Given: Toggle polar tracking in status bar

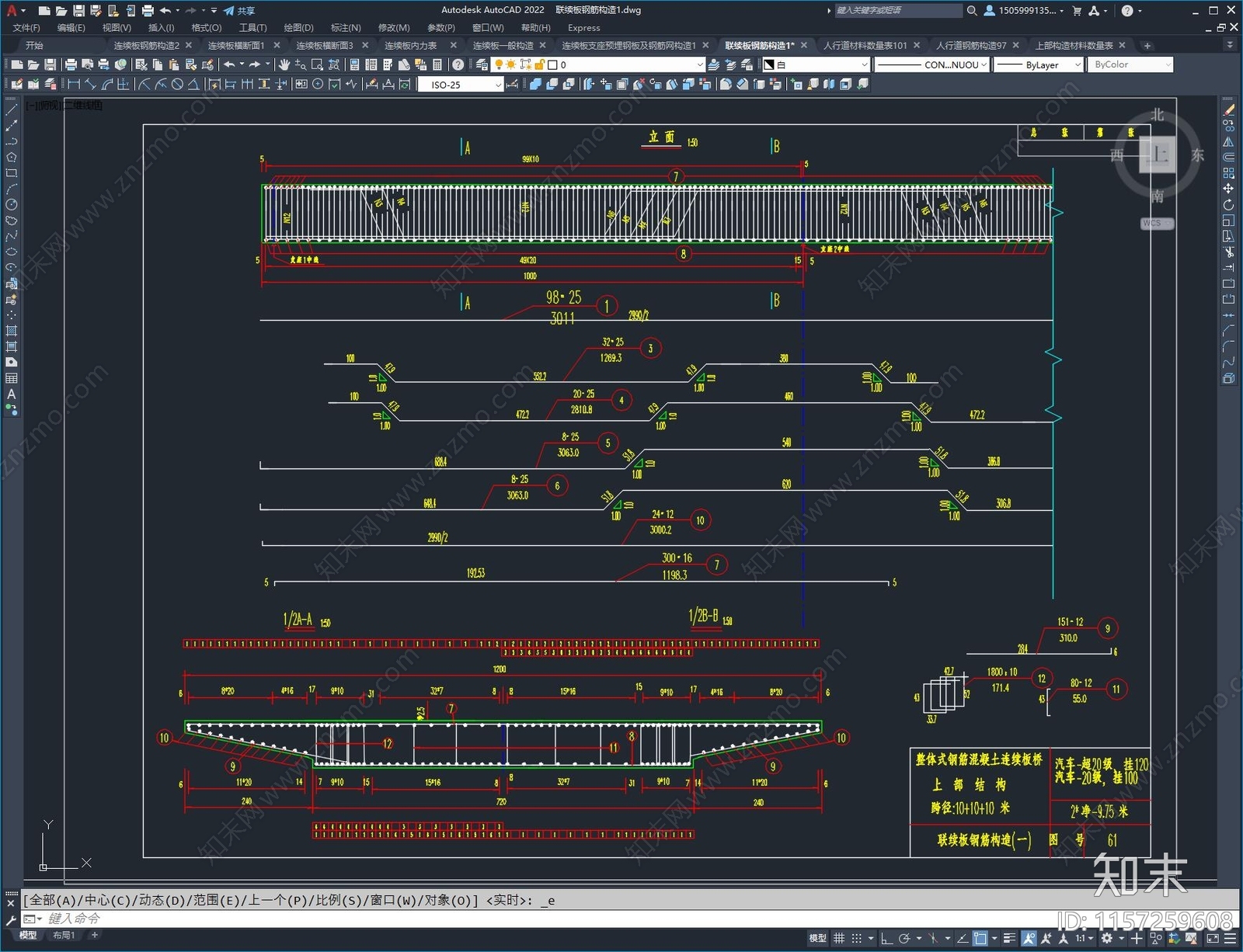Looking at the screenshot, I should point(904,938).
